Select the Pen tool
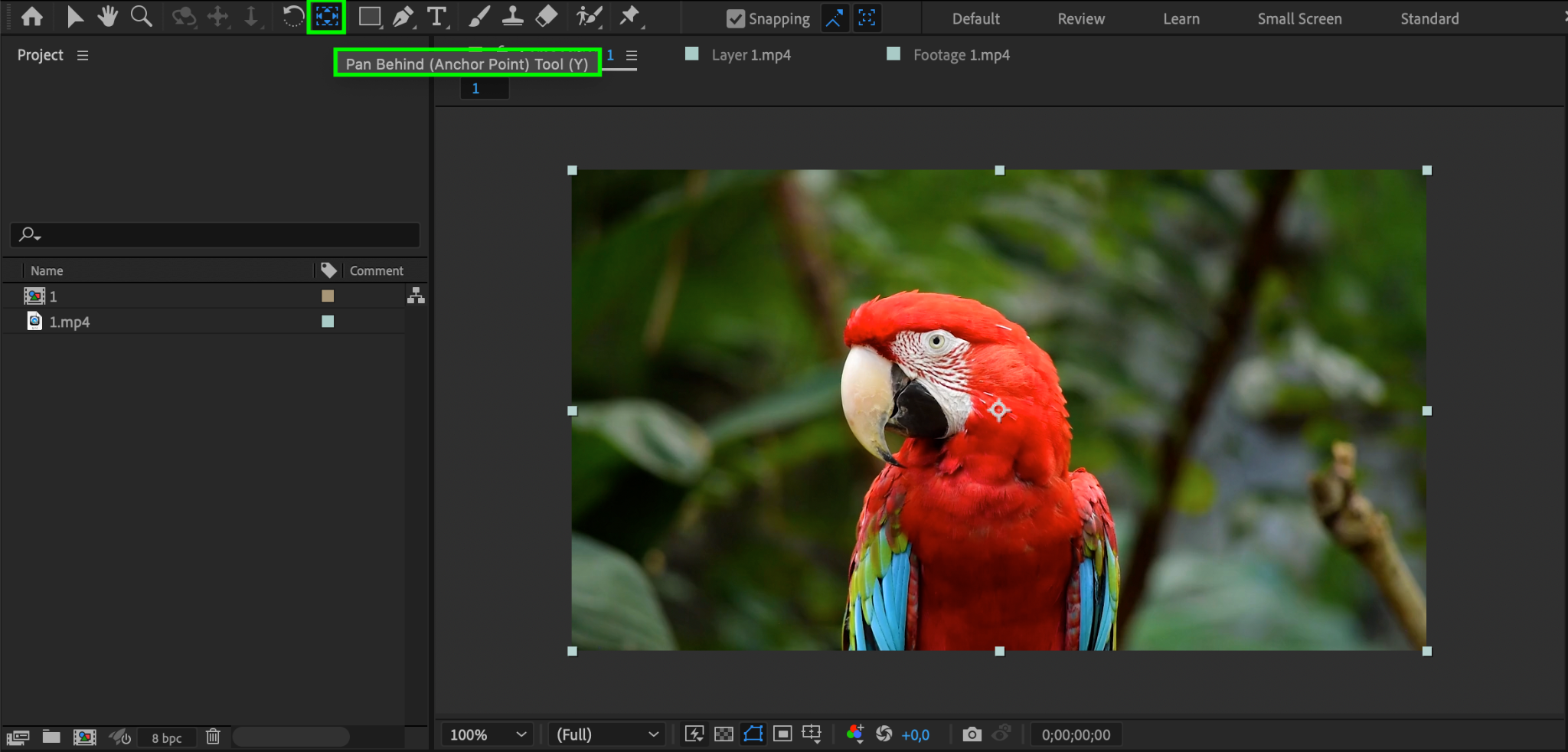The width and height of the screenshot is (1568, 752). tap(403, 17)
